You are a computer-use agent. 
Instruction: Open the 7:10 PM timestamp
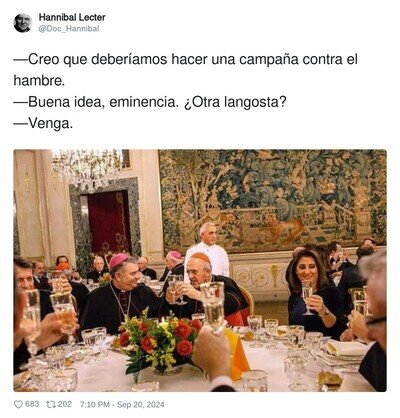point(95,405)
